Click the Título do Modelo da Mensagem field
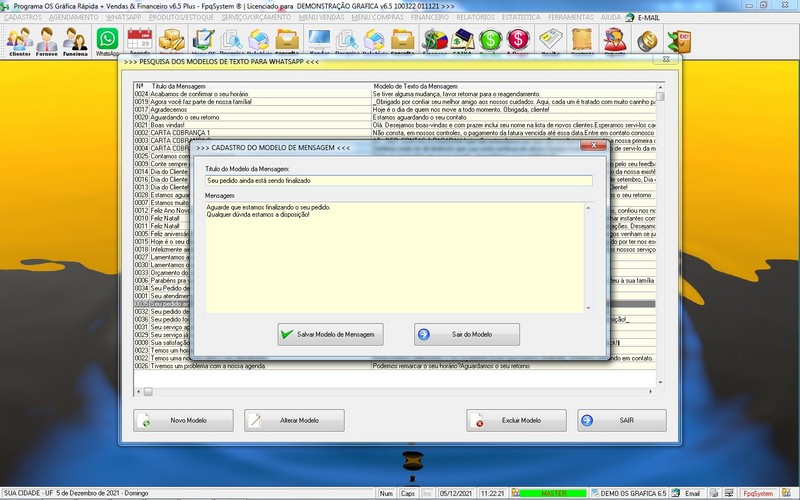 pos(398,181)
